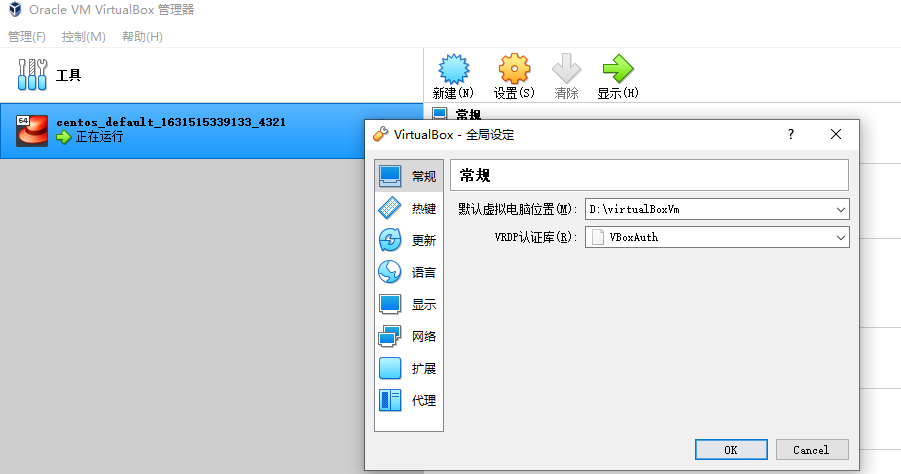Click the wrench icon in global settings title
This screenshot has width=901, height=474.
click(x=380, y=134)
